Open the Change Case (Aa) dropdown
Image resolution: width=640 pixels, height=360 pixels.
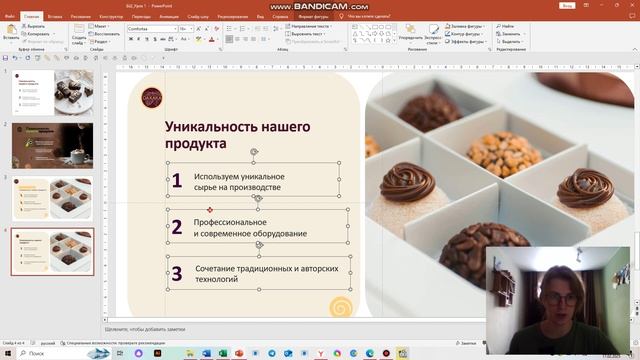(184, 39)
